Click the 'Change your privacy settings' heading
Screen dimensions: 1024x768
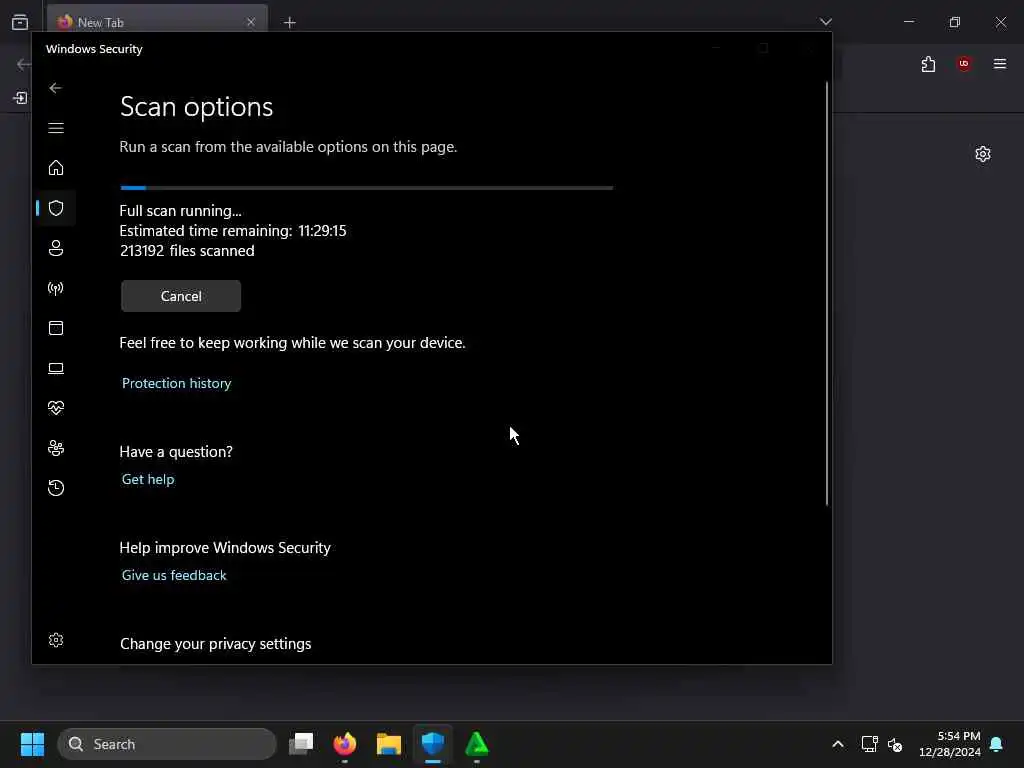click(216, 644)
